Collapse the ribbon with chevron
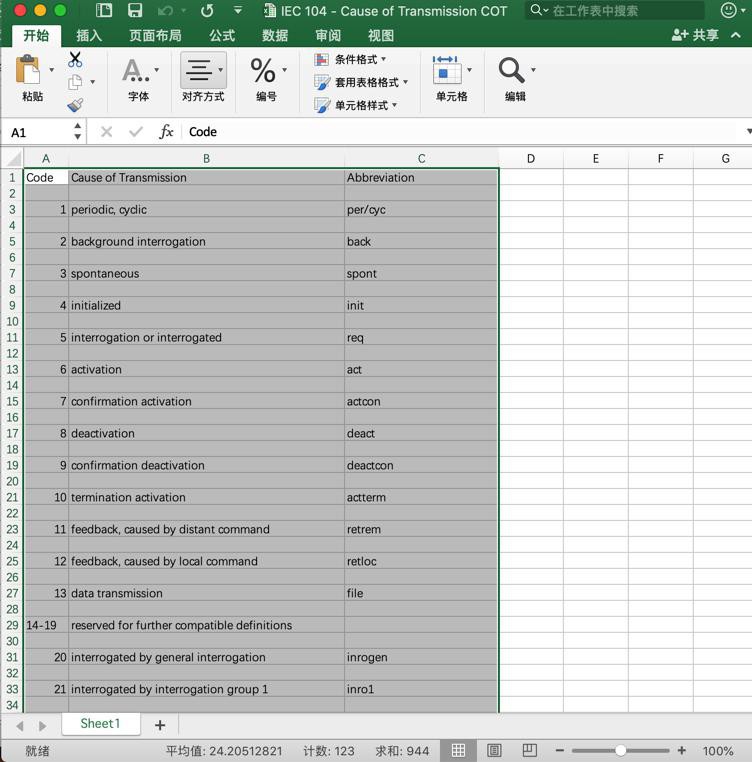Image resolution: width=752 pixels, height=762 pixels. [735, 35]
